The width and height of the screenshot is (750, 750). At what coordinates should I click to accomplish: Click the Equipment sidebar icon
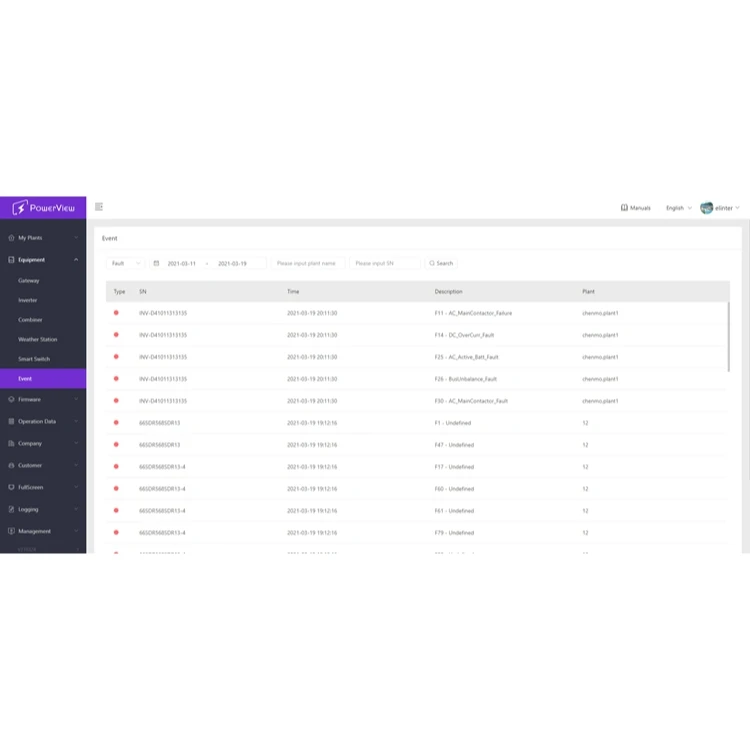tap(11, 260)
